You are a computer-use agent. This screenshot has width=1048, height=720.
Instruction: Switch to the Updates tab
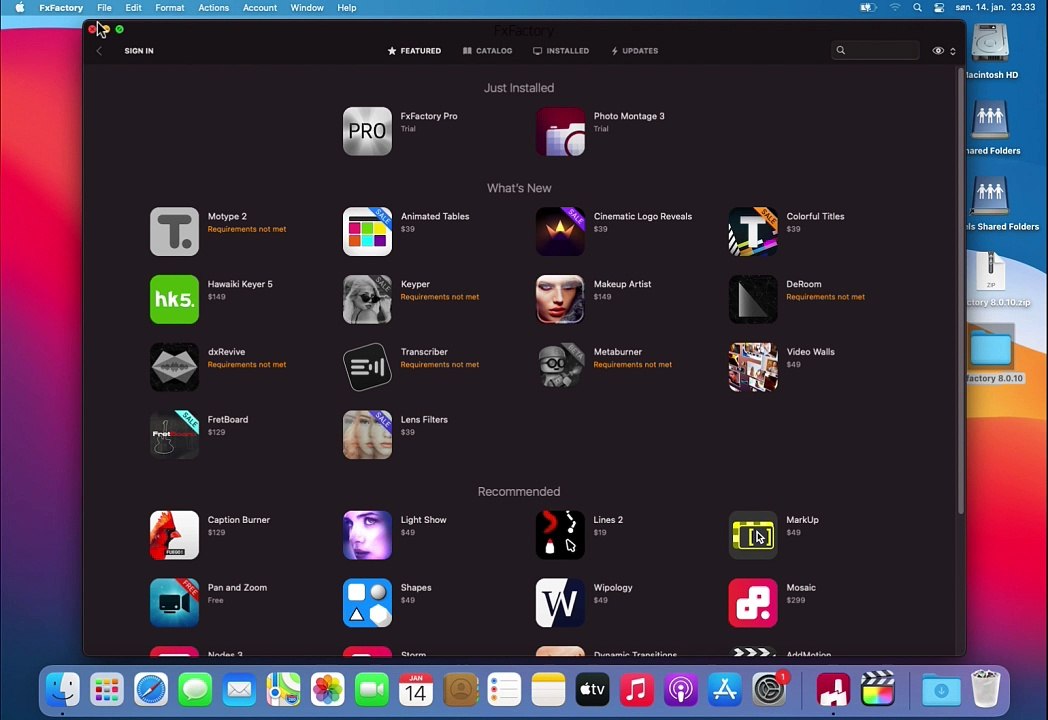click(x=634, y=51)
